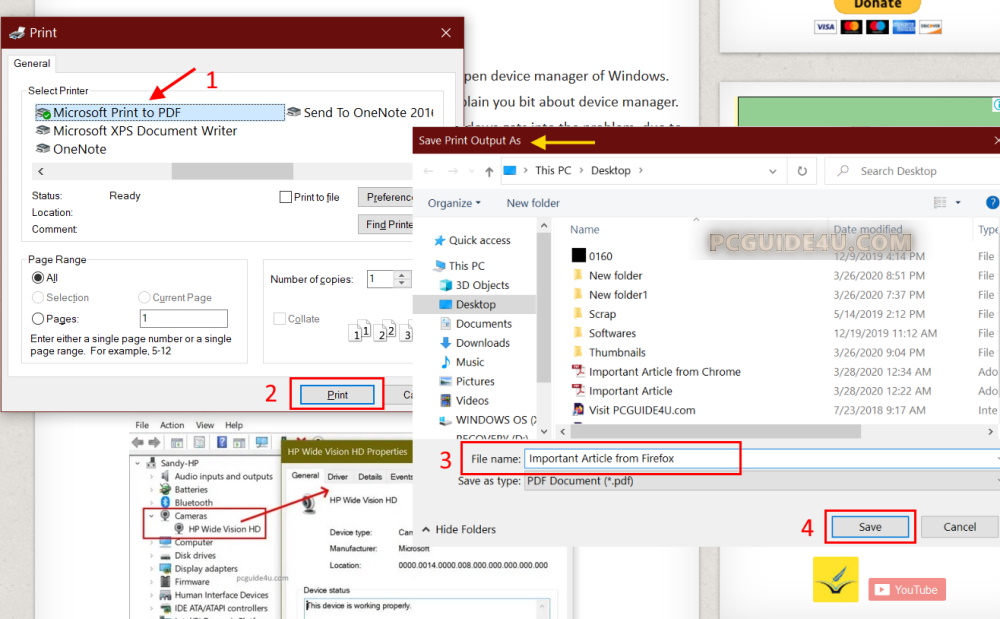Viewport: 1000px width, 619px height.
Task: Click the Save button
Action: [870, 527]
